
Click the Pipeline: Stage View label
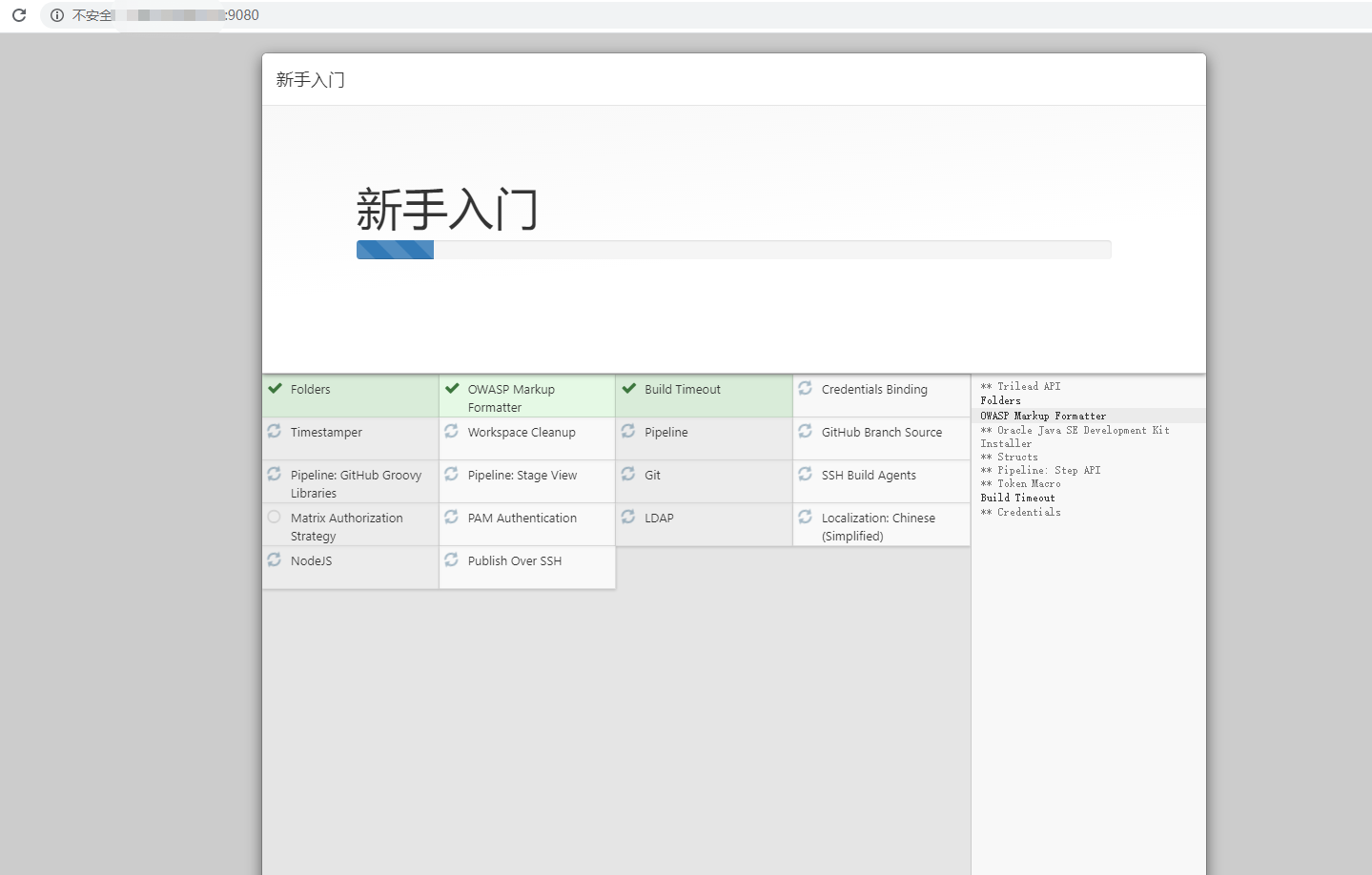pyautogui.click(x=522, y=476)
